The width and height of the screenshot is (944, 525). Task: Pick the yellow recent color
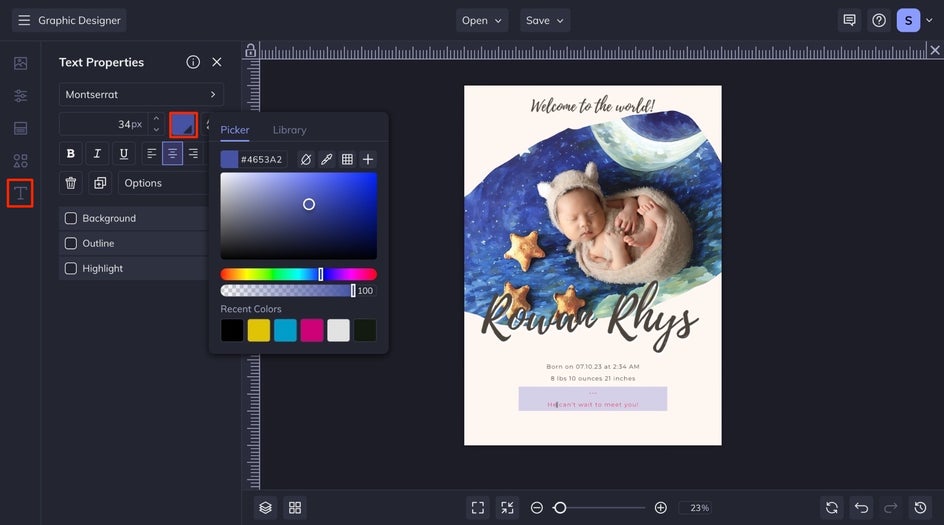[x=259, y=331]
